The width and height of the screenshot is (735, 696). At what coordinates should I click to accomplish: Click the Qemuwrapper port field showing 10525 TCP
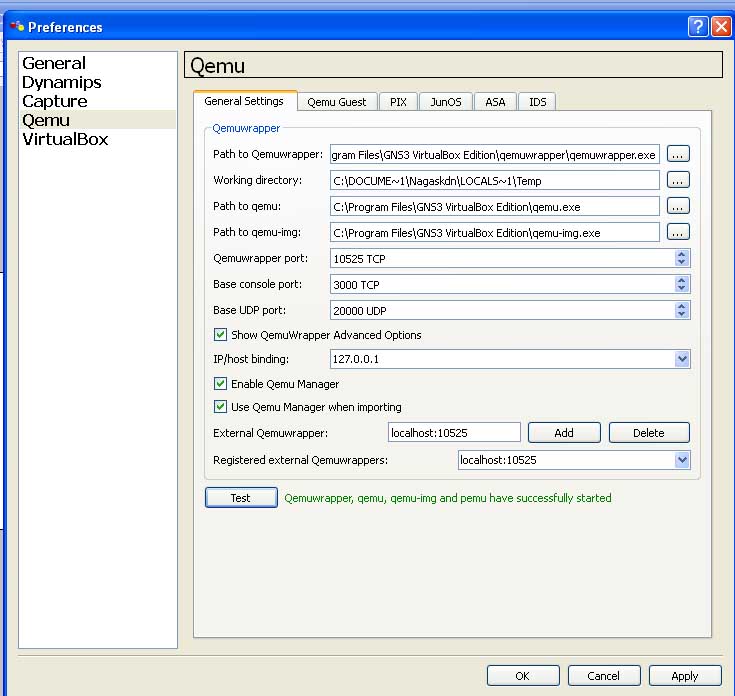[502, 258]
